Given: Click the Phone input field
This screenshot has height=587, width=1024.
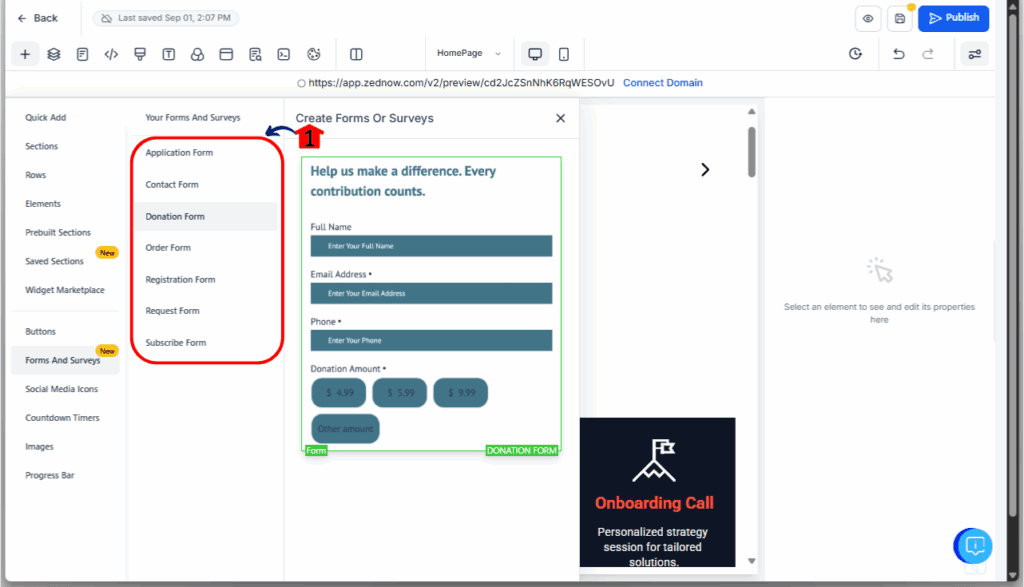Looking at the screenshot, I should 431,340.
